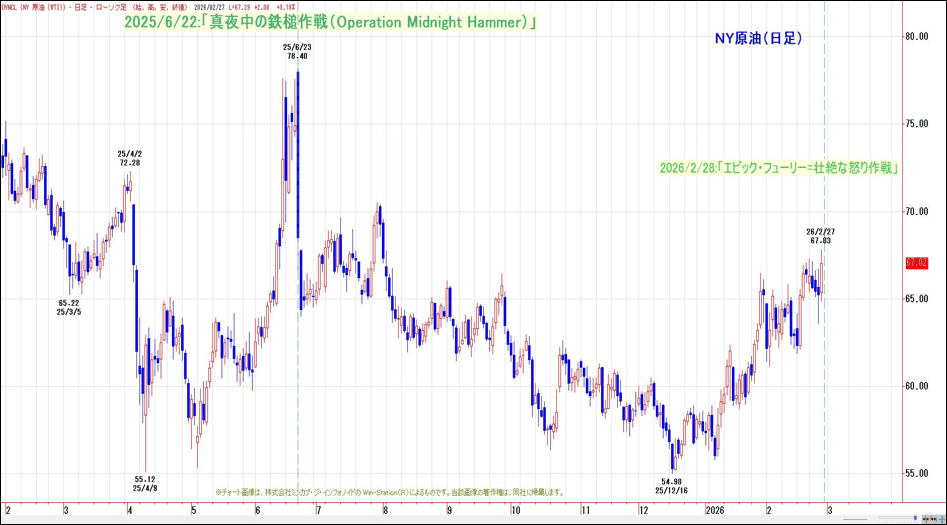This screenshot has width=947, height=525.
Task: Click the 26/2/27 latest price label
Action: tap(820, 236)
